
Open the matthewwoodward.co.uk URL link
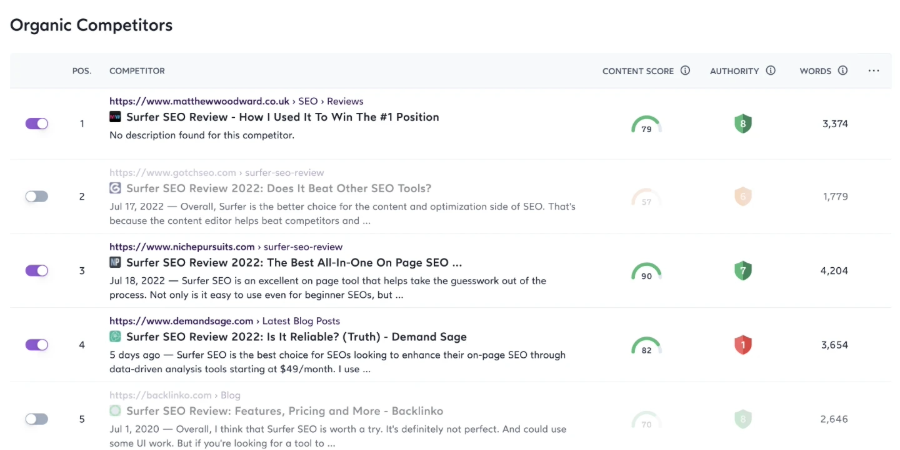pos(199,101)
